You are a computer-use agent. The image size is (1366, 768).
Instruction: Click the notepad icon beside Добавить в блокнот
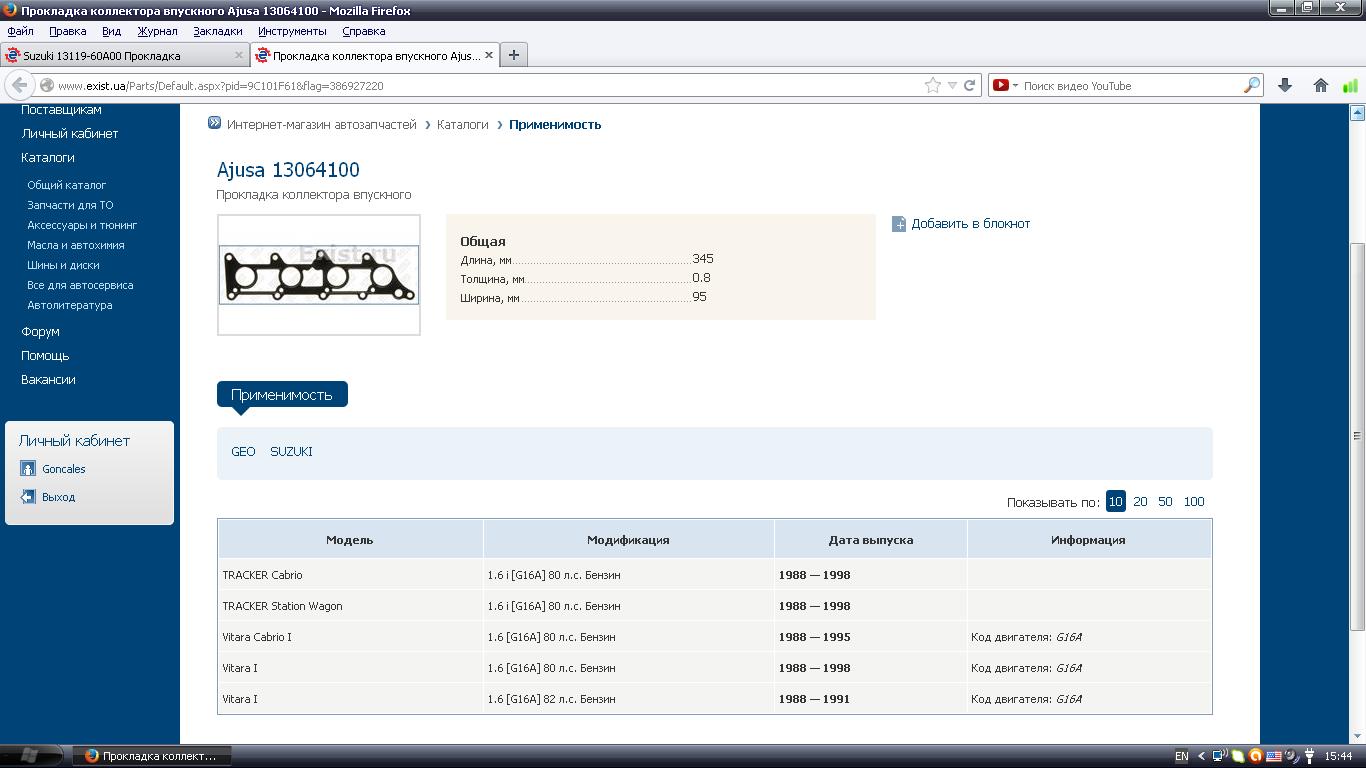pyautogui.click(x=899, y=224)
